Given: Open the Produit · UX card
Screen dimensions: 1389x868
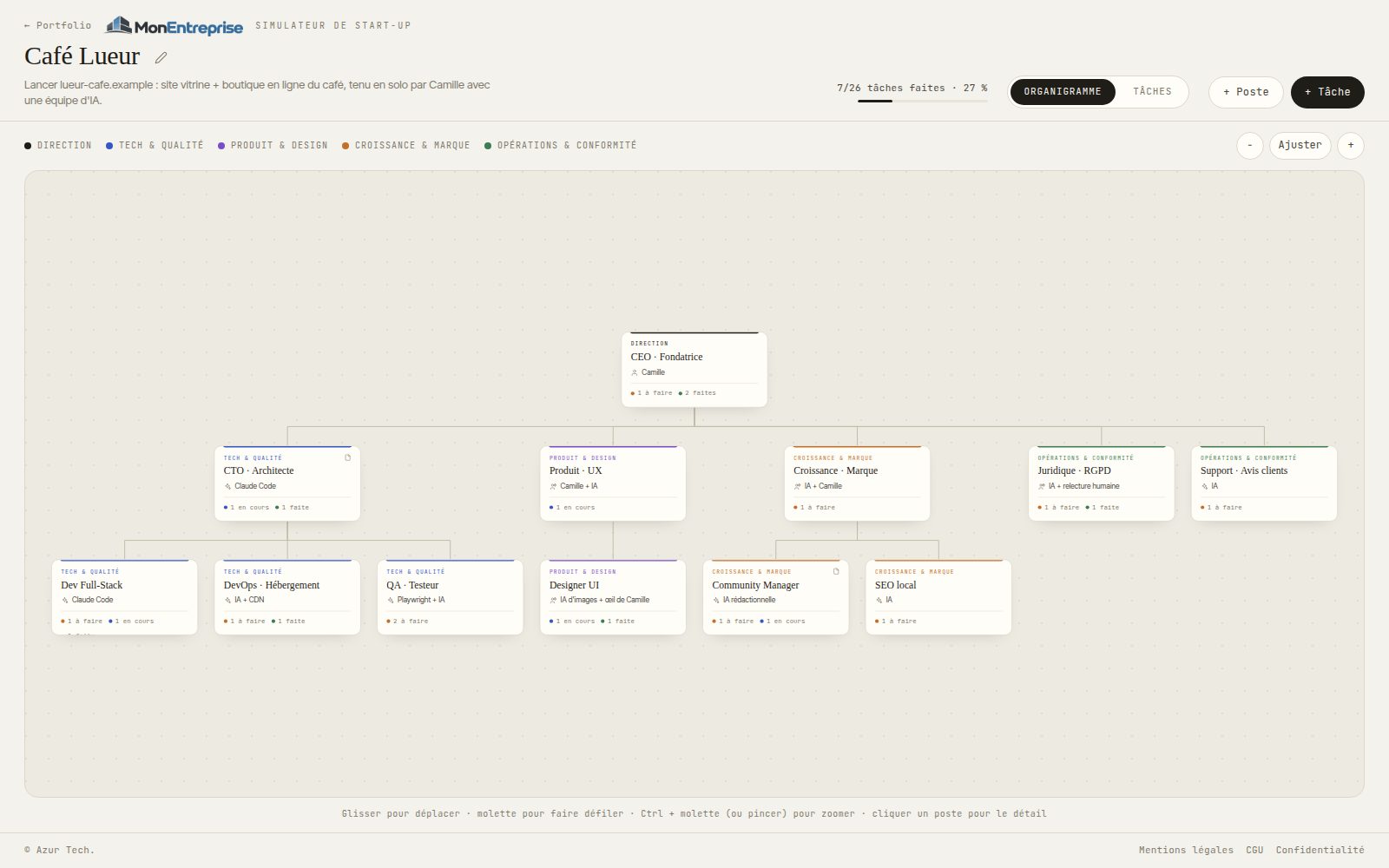Looking at the screenshot, I should coord(613,483).
